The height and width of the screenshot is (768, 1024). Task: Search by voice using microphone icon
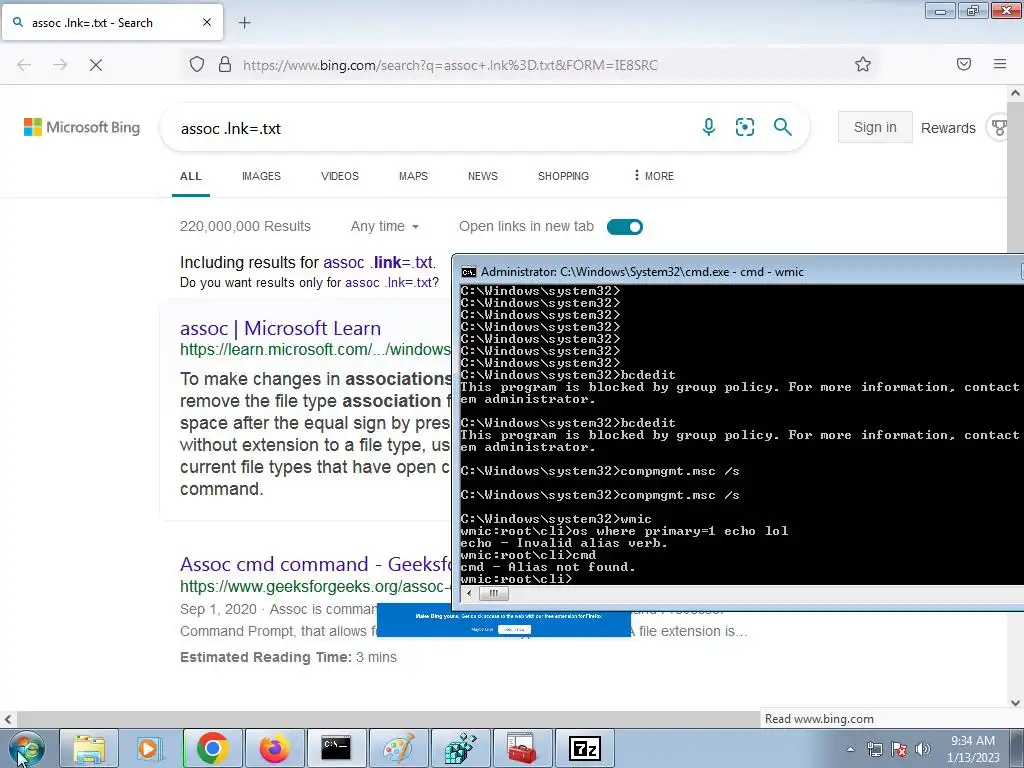click(x=709, y=127)
